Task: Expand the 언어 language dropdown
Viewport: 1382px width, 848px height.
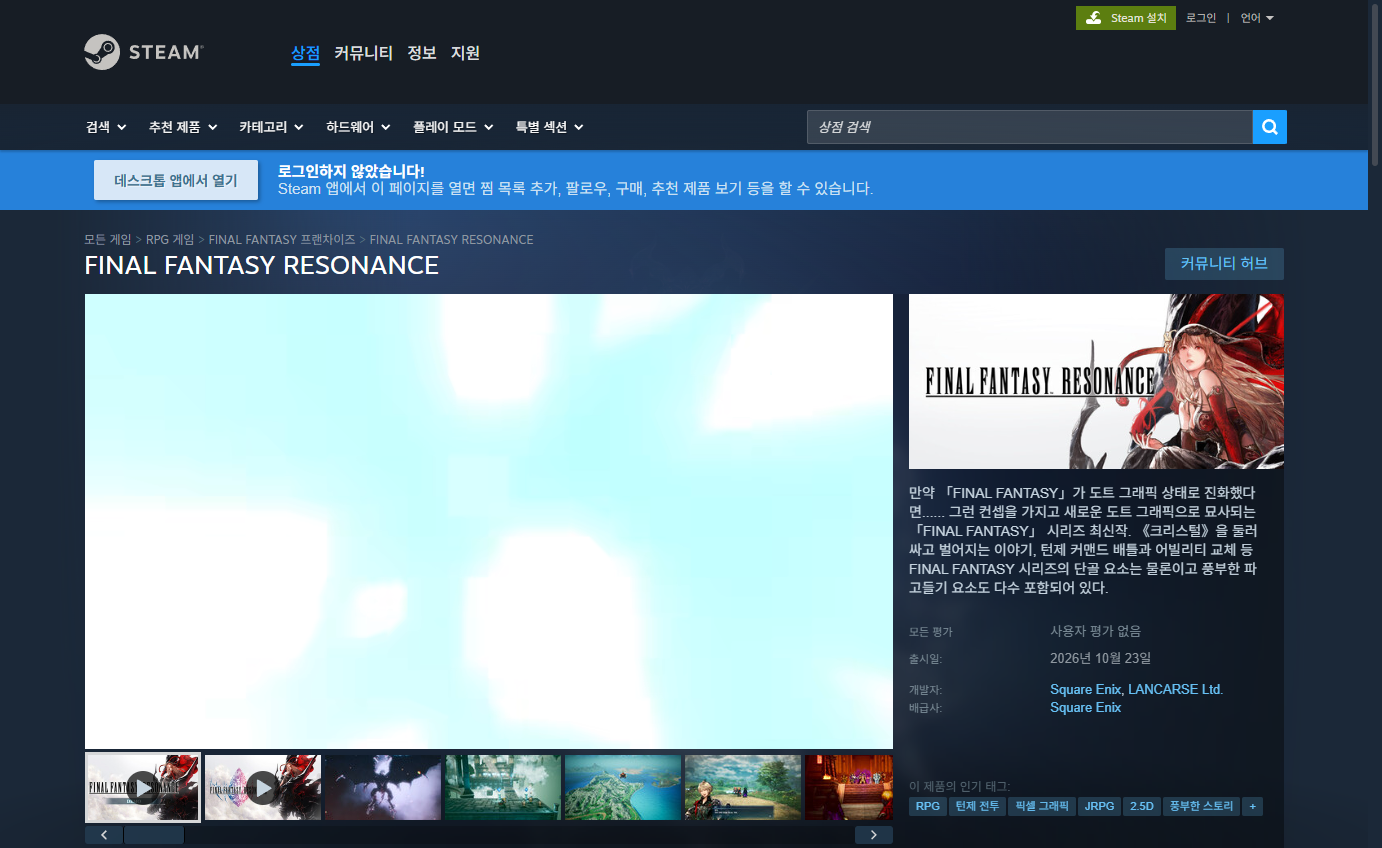Action: click(1257, 18)
